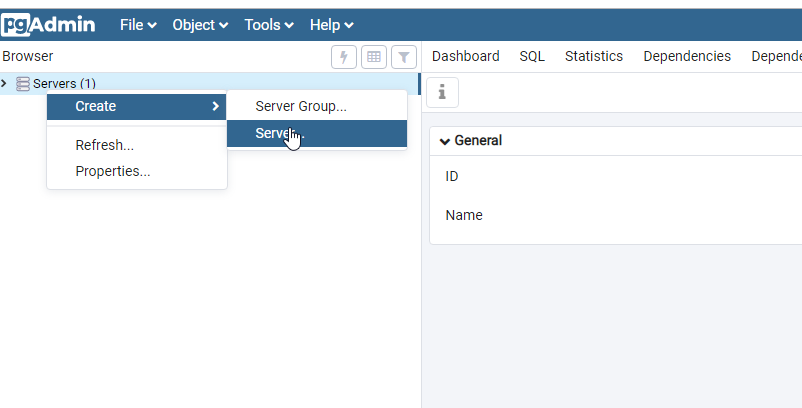Screen dimensions: 802x408
Task: Switch to the Dashboard tab
Action: coord(465,56)
